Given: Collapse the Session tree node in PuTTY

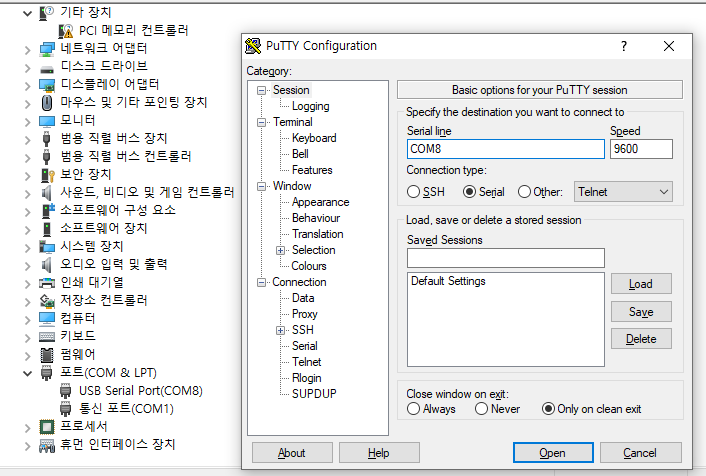Looking at the screenshot, I should point(261,91).
